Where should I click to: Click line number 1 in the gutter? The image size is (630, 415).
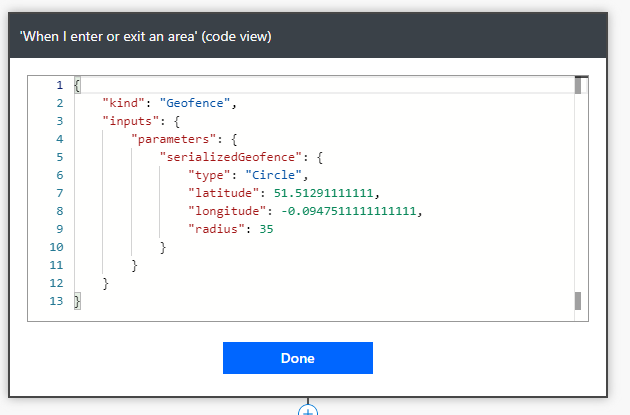click(x=60, y=85)
